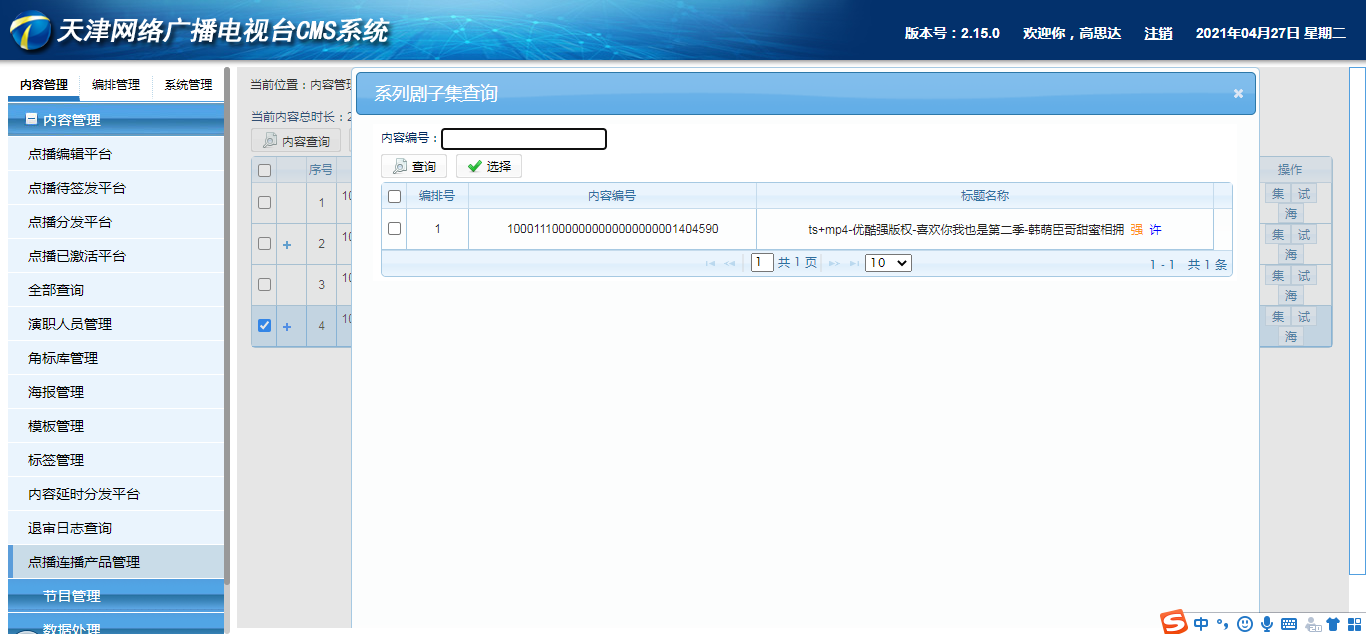Screen dimensions: 1366x634
Task: Open 标签管理 in the sidebar
Action: coord(116,460)
